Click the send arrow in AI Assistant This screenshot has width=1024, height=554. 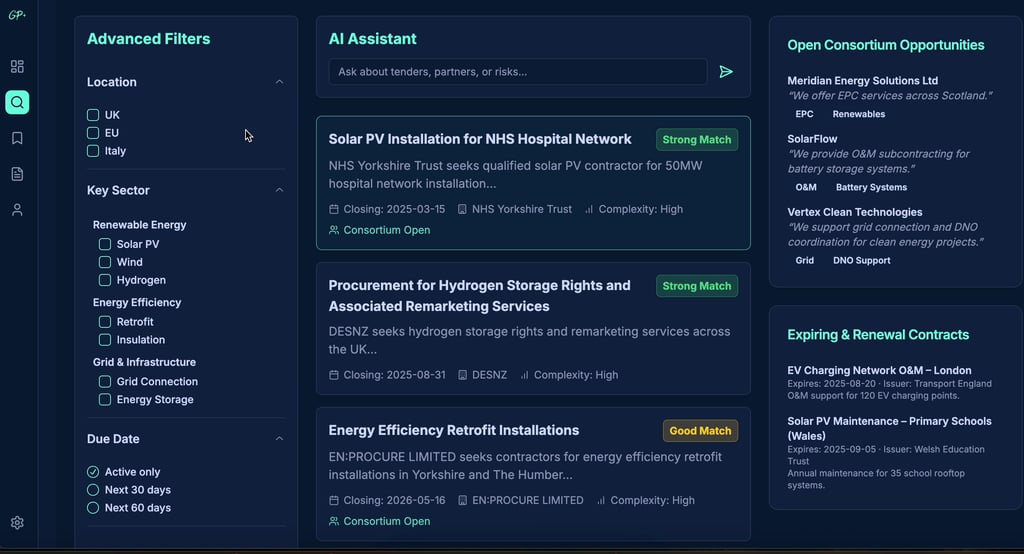(x=726, y=72)
